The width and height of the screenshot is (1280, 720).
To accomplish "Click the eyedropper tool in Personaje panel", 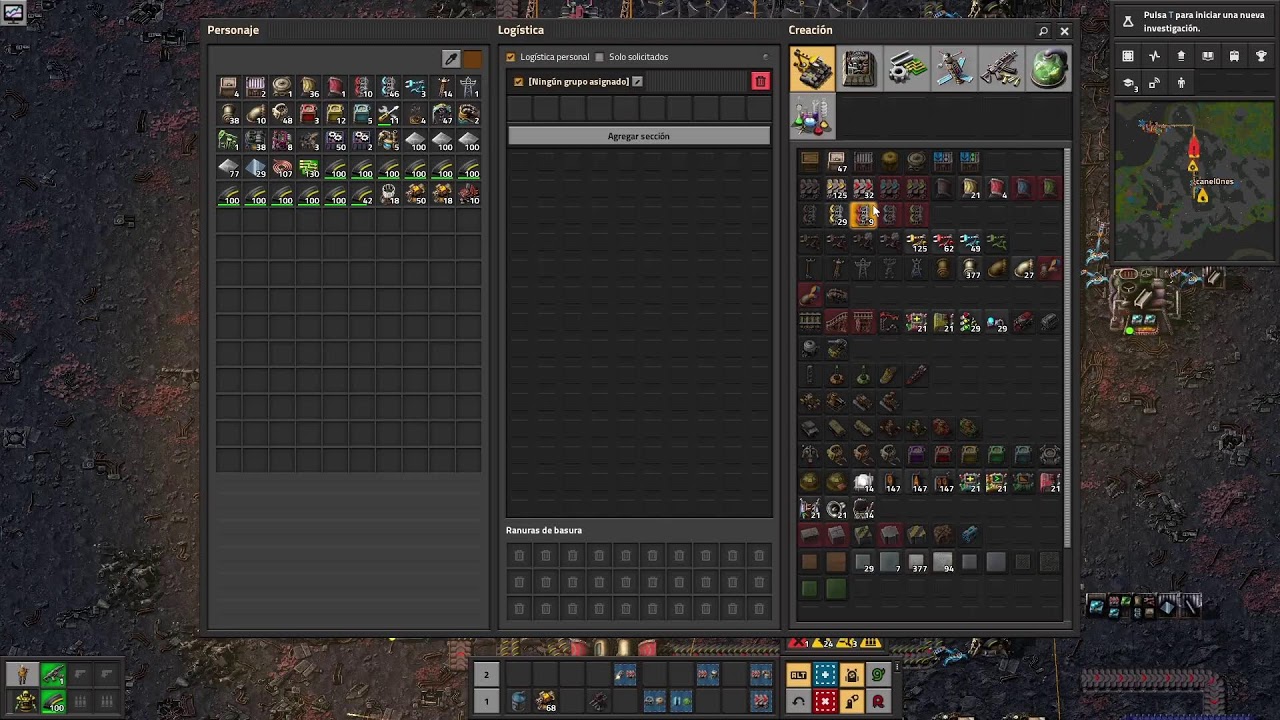I will click(451, 59).
